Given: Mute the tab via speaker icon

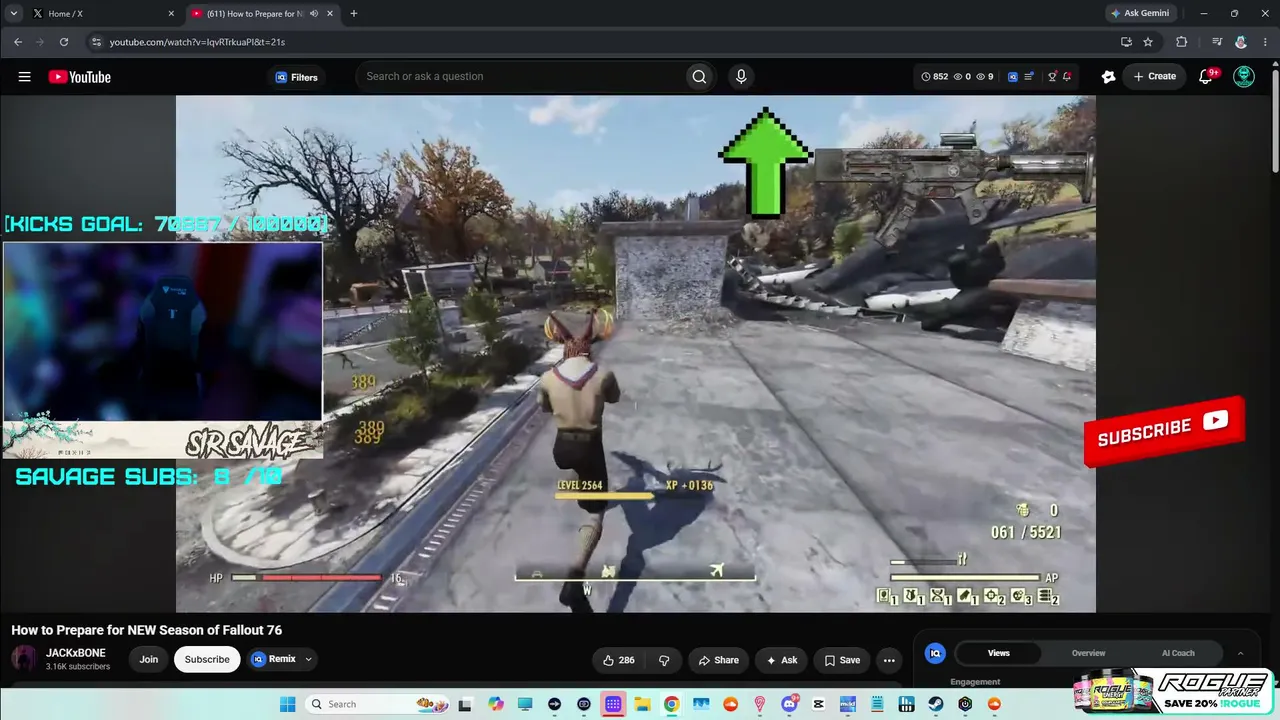Looking at the screenshot, I should pos(314,14).
